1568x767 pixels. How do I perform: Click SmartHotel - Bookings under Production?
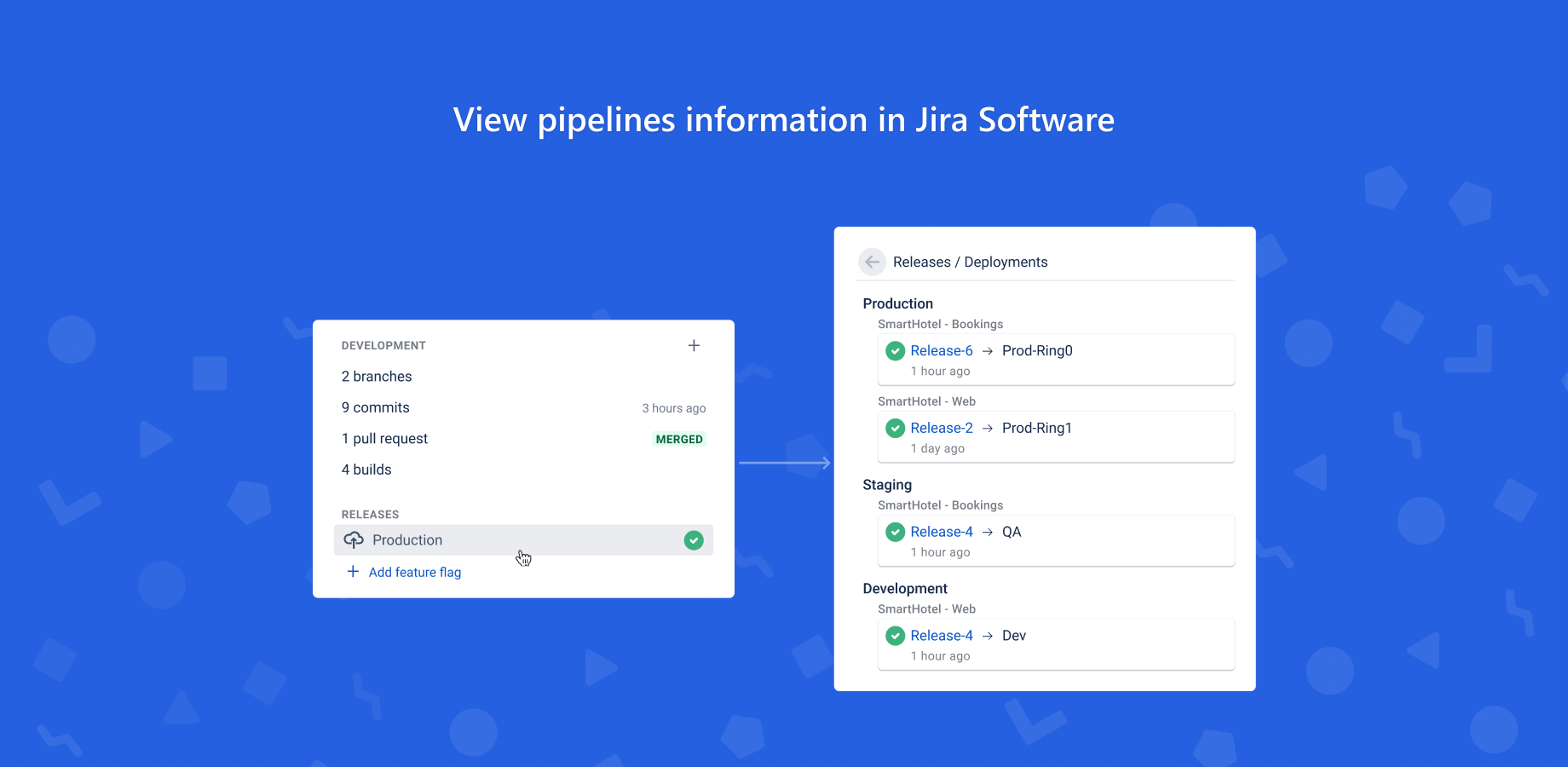[x=941, y=324]
